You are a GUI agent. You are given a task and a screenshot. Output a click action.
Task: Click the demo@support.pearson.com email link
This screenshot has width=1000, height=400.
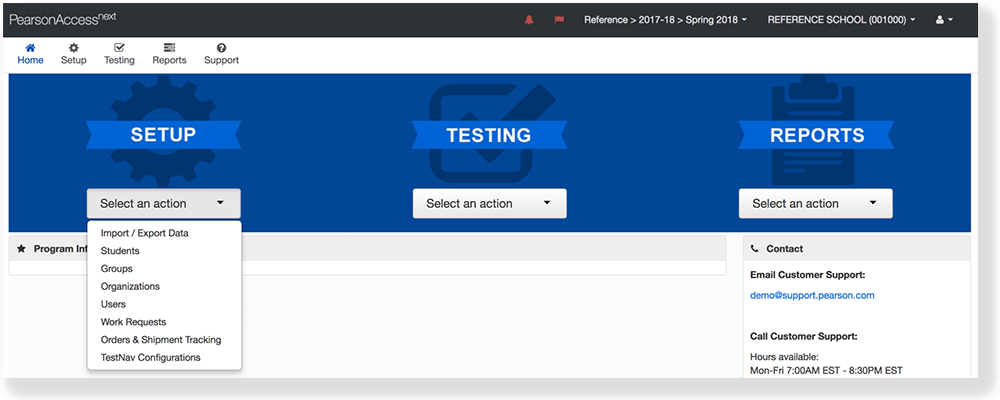[x=812, y=296]
